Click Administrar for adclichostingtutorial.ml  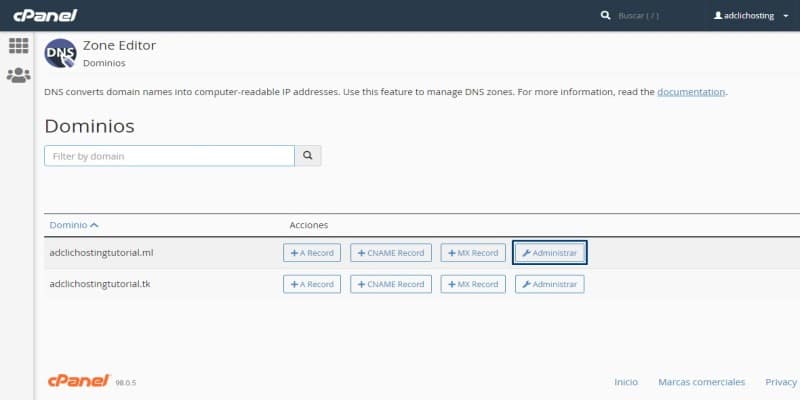tap(549, 253)
